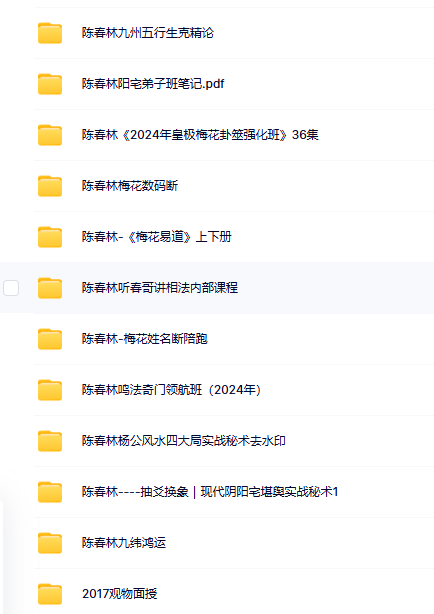Click folder icon for 陈春林-梅花姓名断陪跑
The width and height of the screenshot is (434, 614).
[50, 339]
